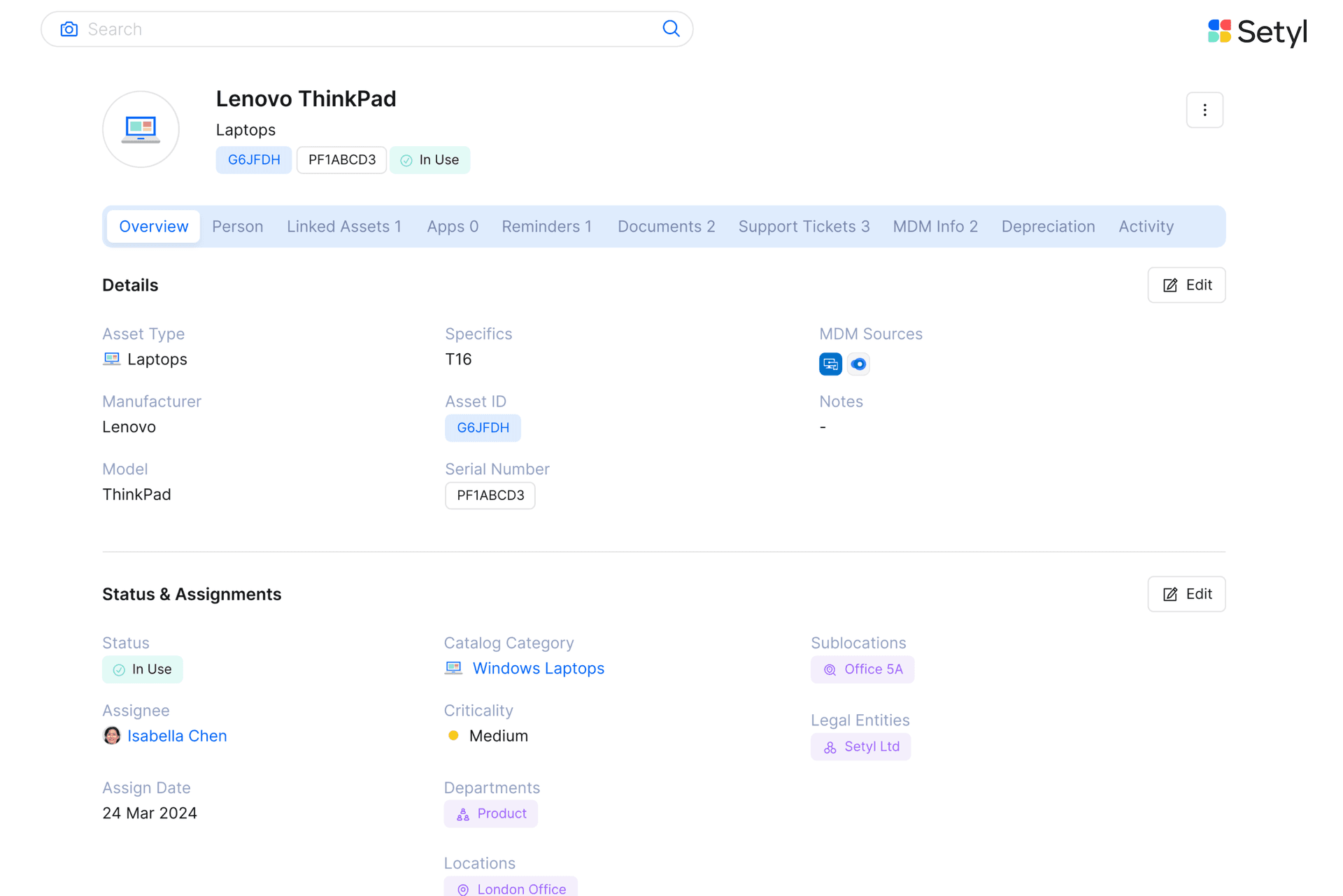
Task: Select the Overview tab
Action: (x=154, y=227)
